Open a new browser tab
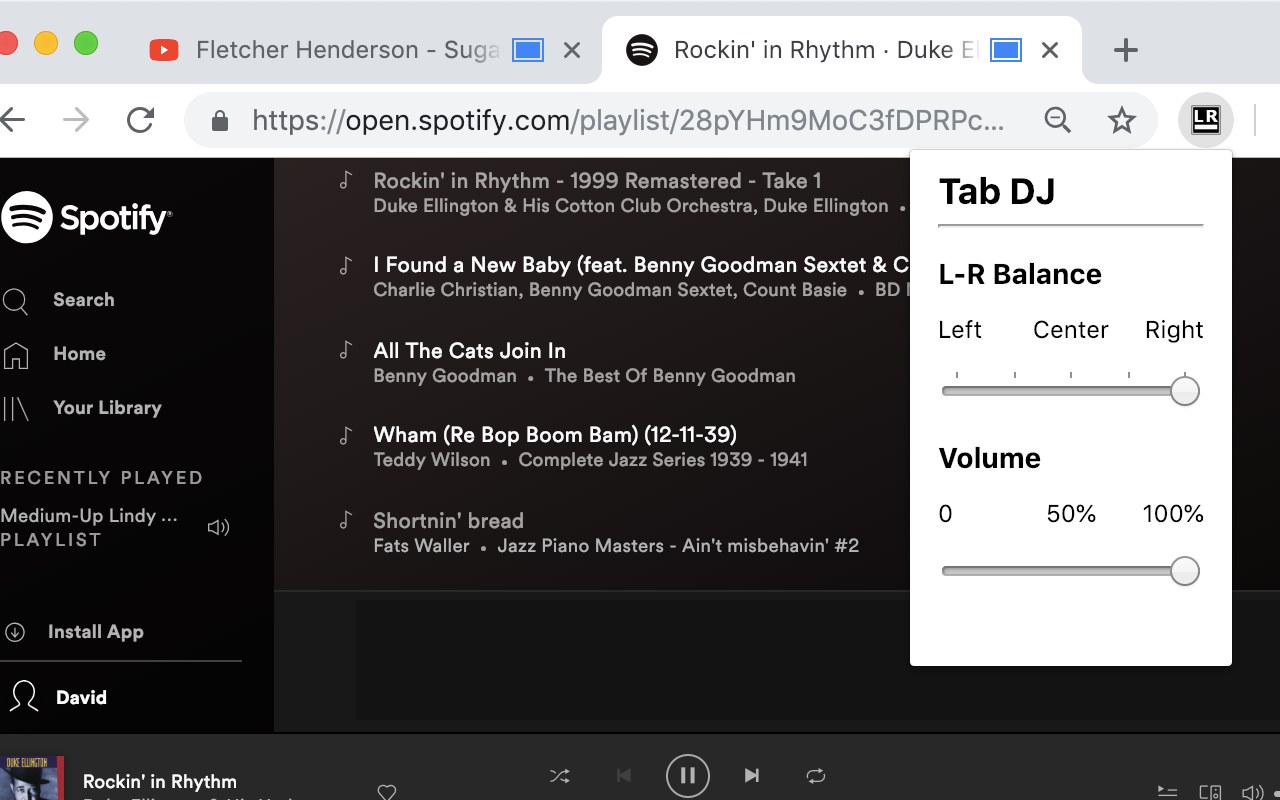Screen dimensions: 1280x800 point(1126,50)
